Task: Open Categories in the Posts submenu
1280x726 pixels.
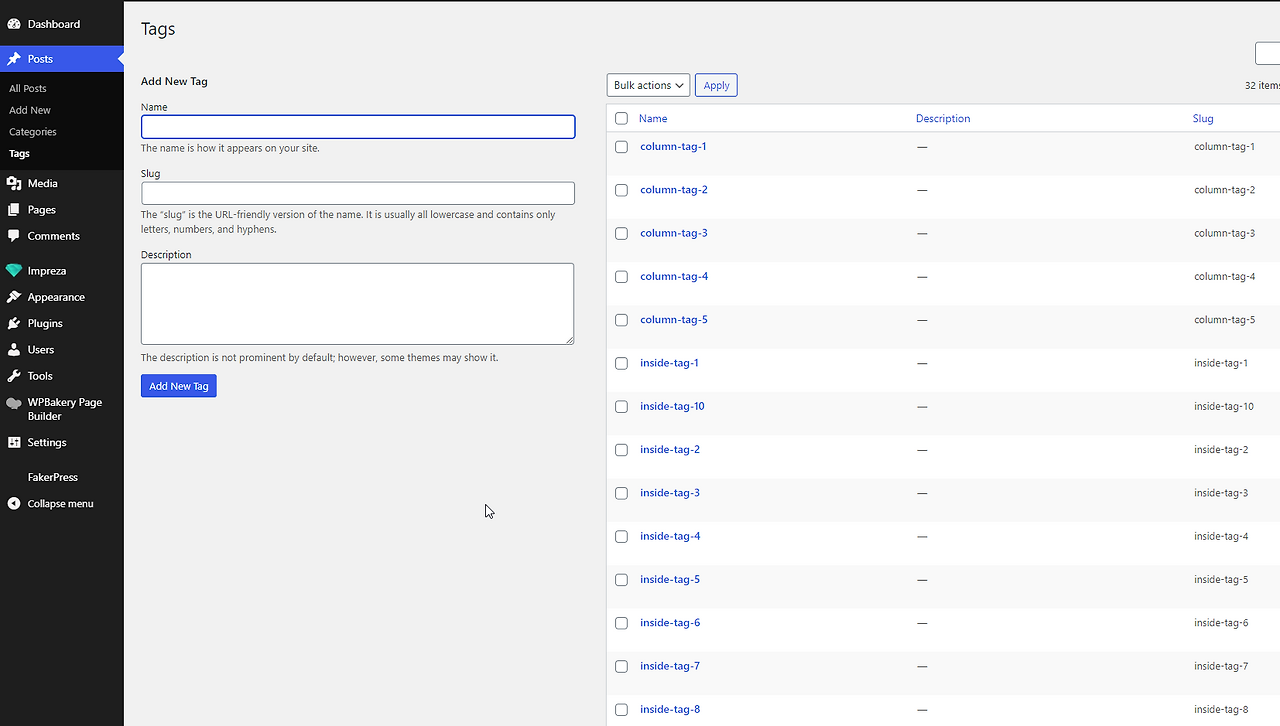Action: pyautogui.click(x=33, y=132)
